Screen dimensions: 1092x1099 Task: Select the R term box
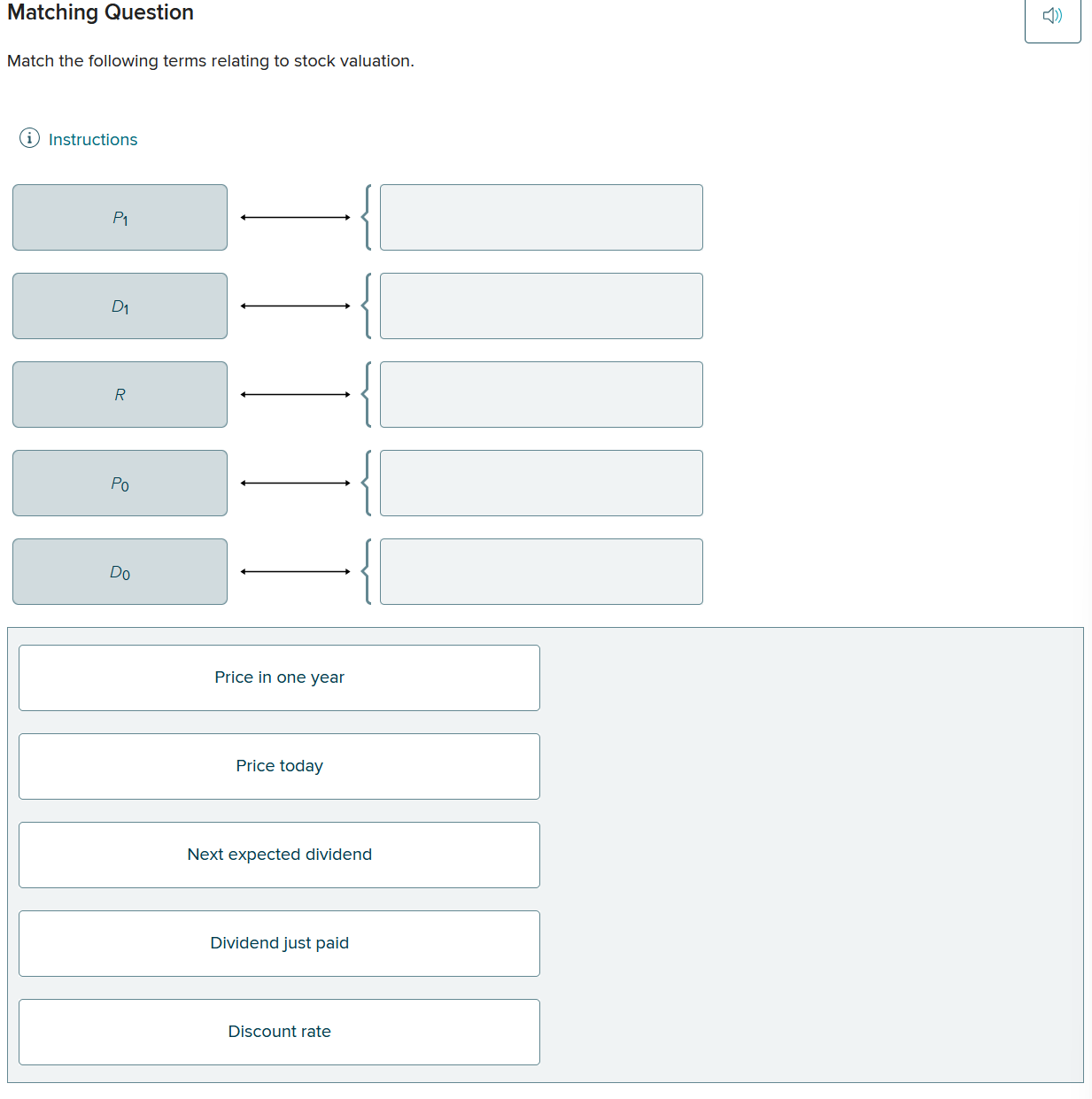120,394
